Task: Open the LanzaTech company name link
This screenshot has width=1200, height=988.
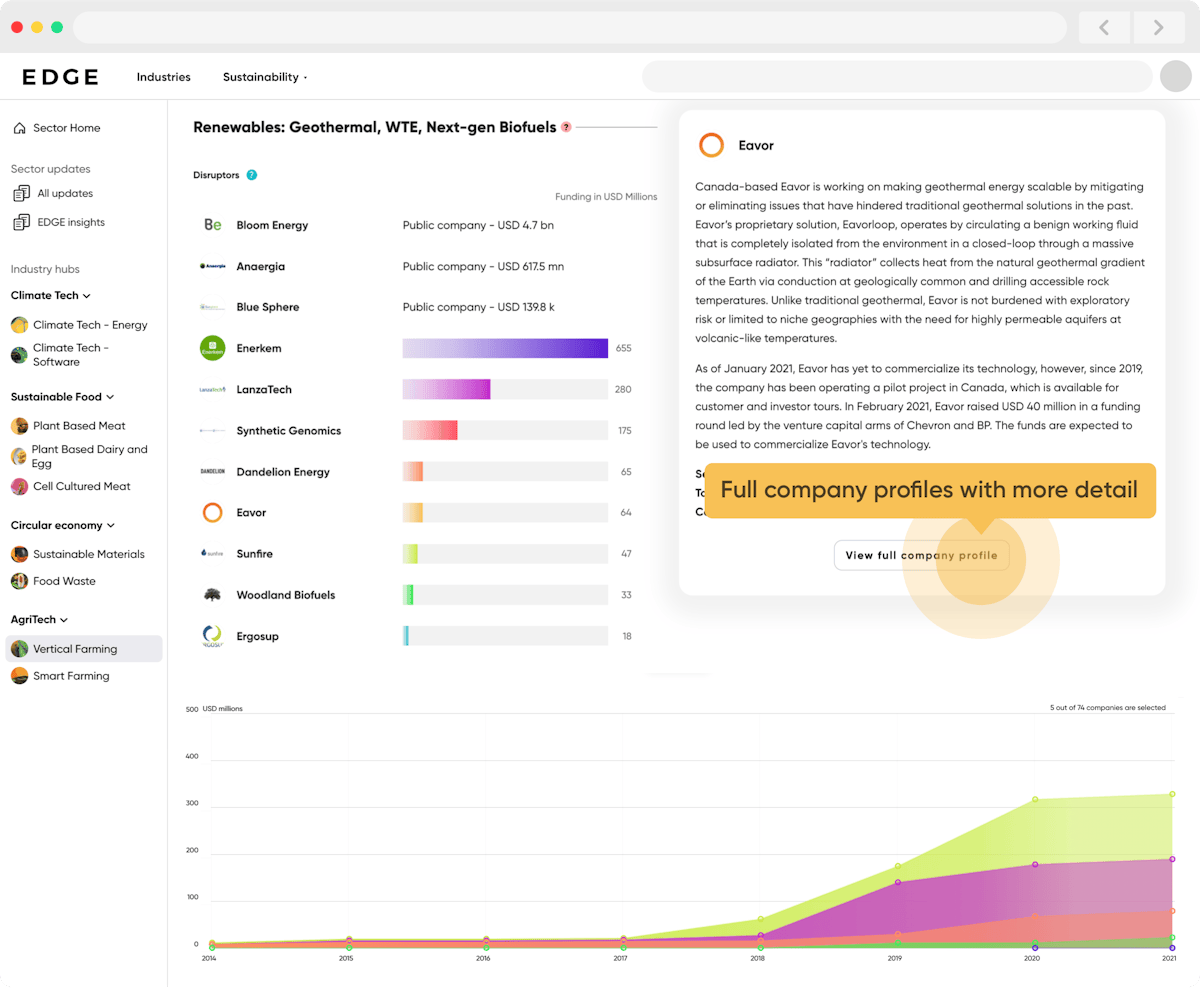Action: point(264,389)
